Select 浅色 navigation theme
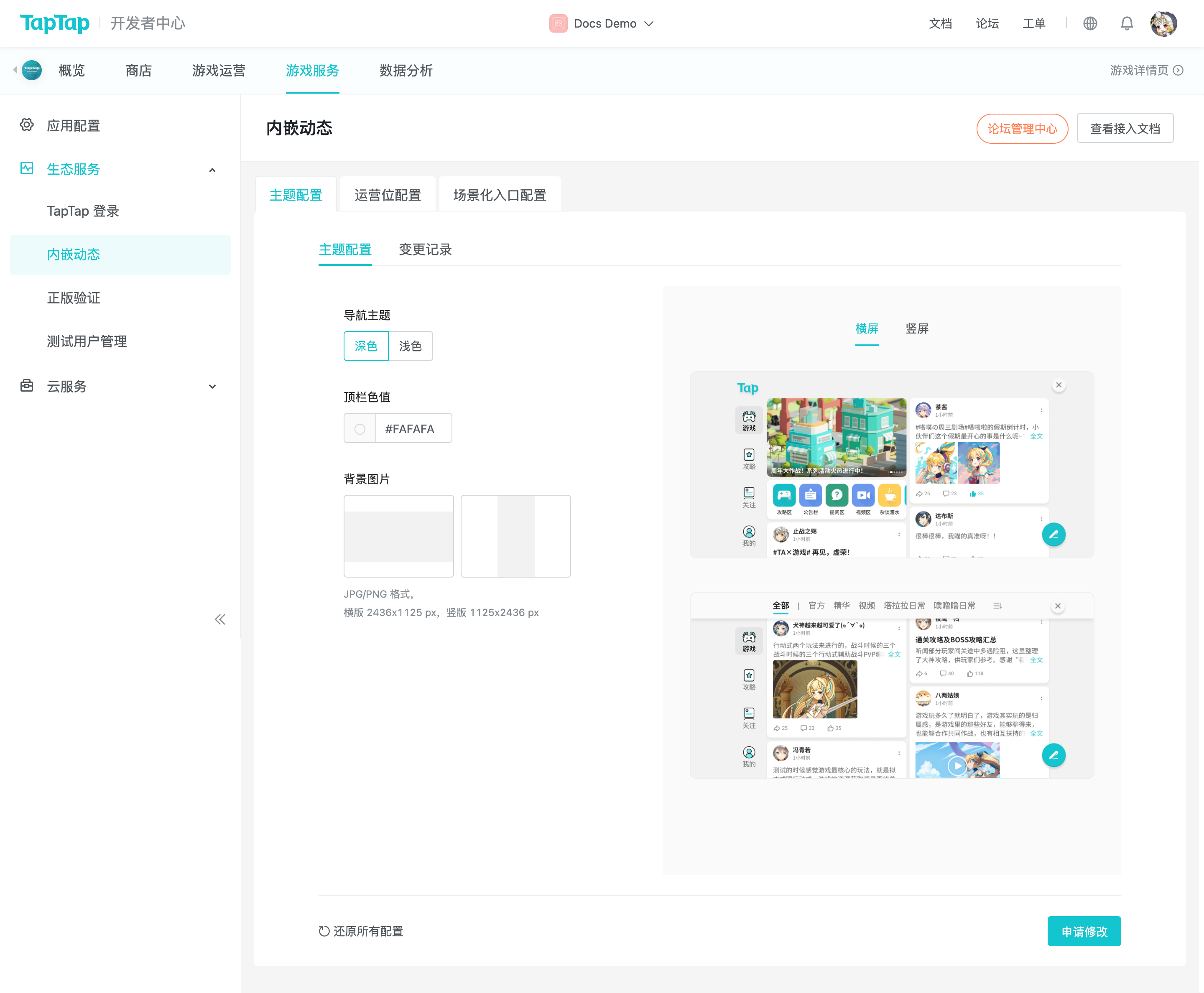This screenshot has width=1204, height=993. 410,346
